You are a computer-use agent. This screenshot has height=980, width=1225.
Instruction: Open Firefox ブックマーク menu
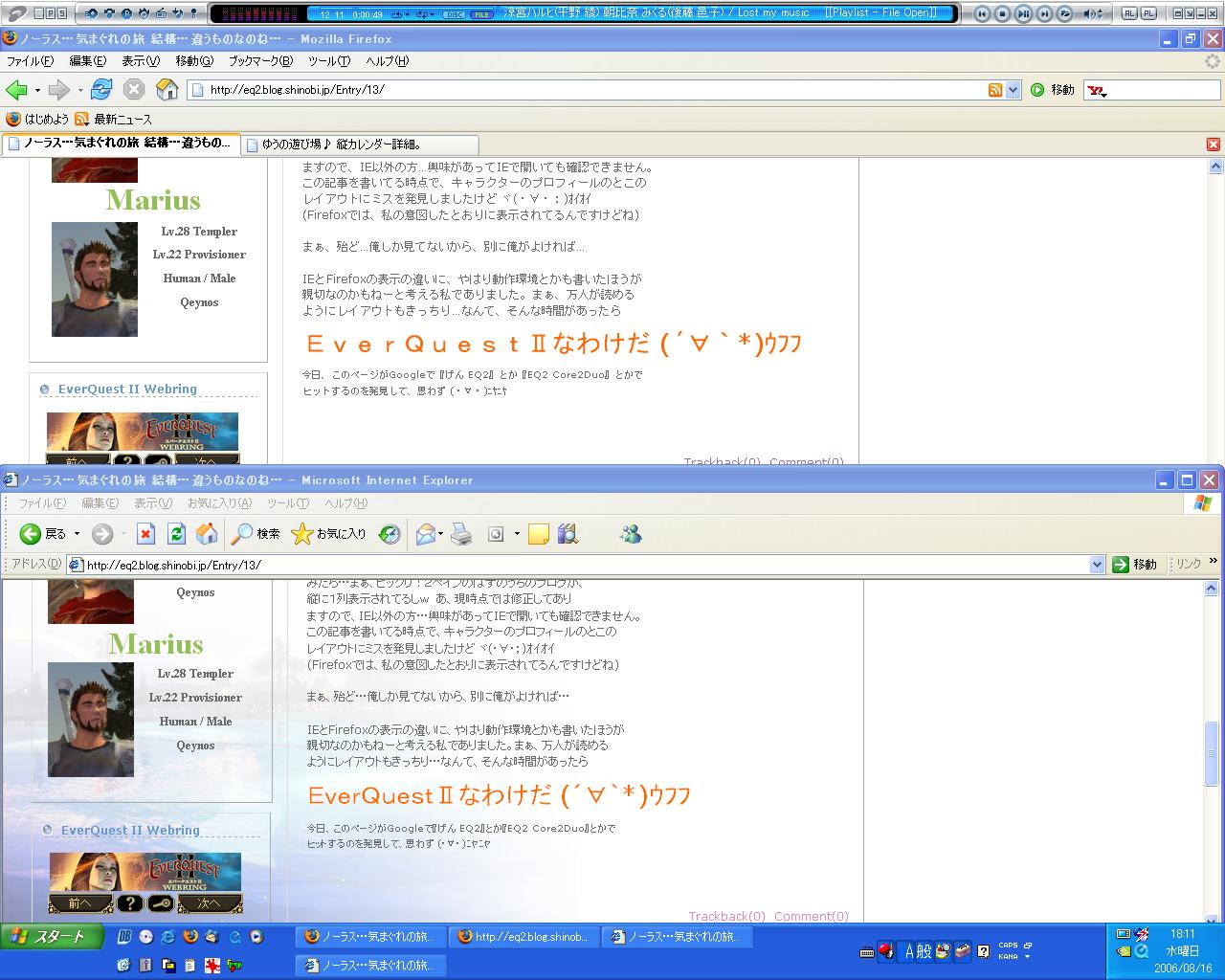[x=260, y=61]
